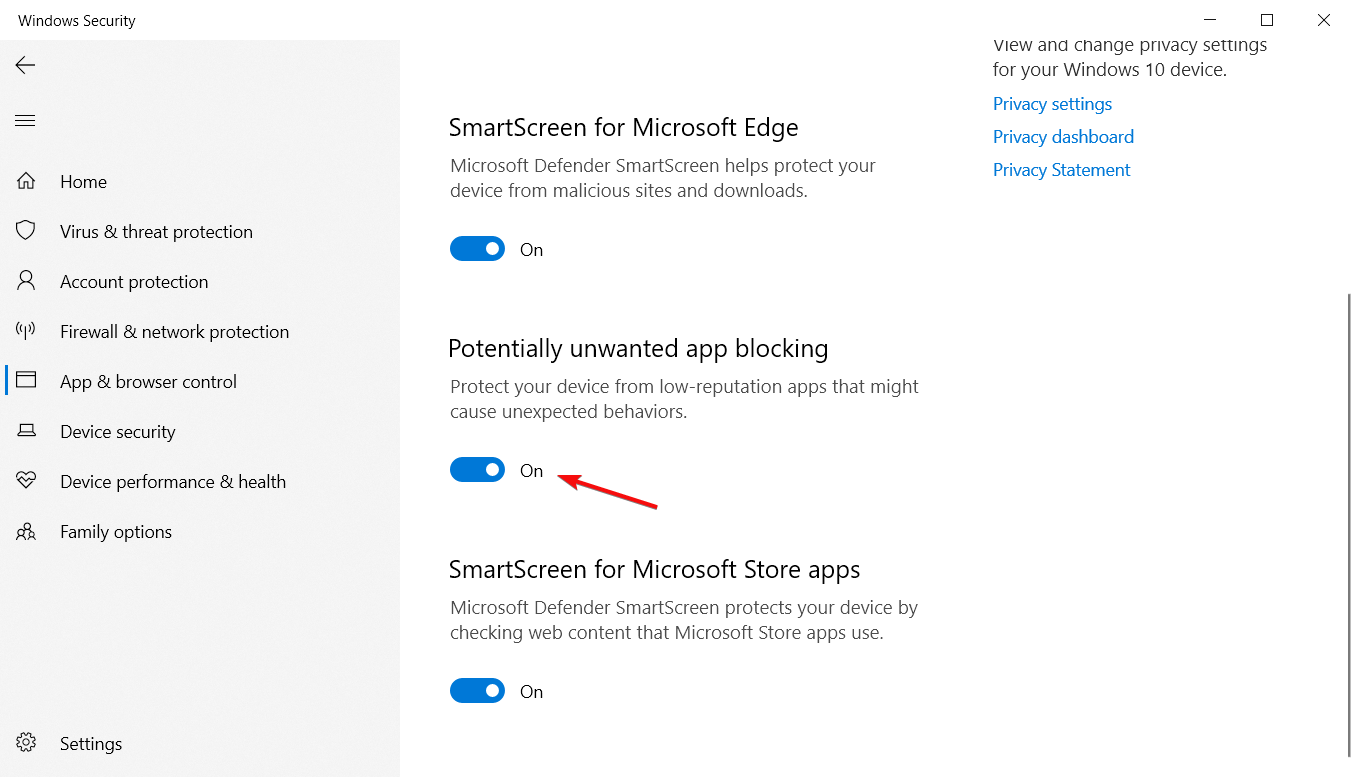
Task: Open the Privacy Statement link
Action: coord(1061,170)
